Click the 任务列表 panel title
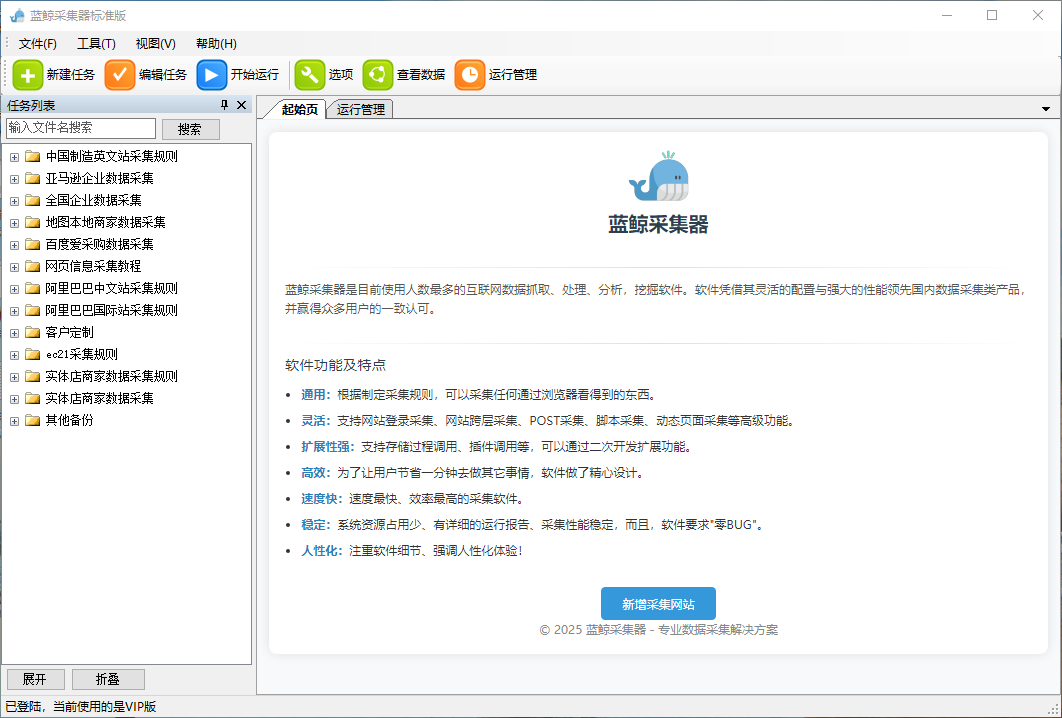The width and height of the screenshot is (1062, 718). point(31,105)
